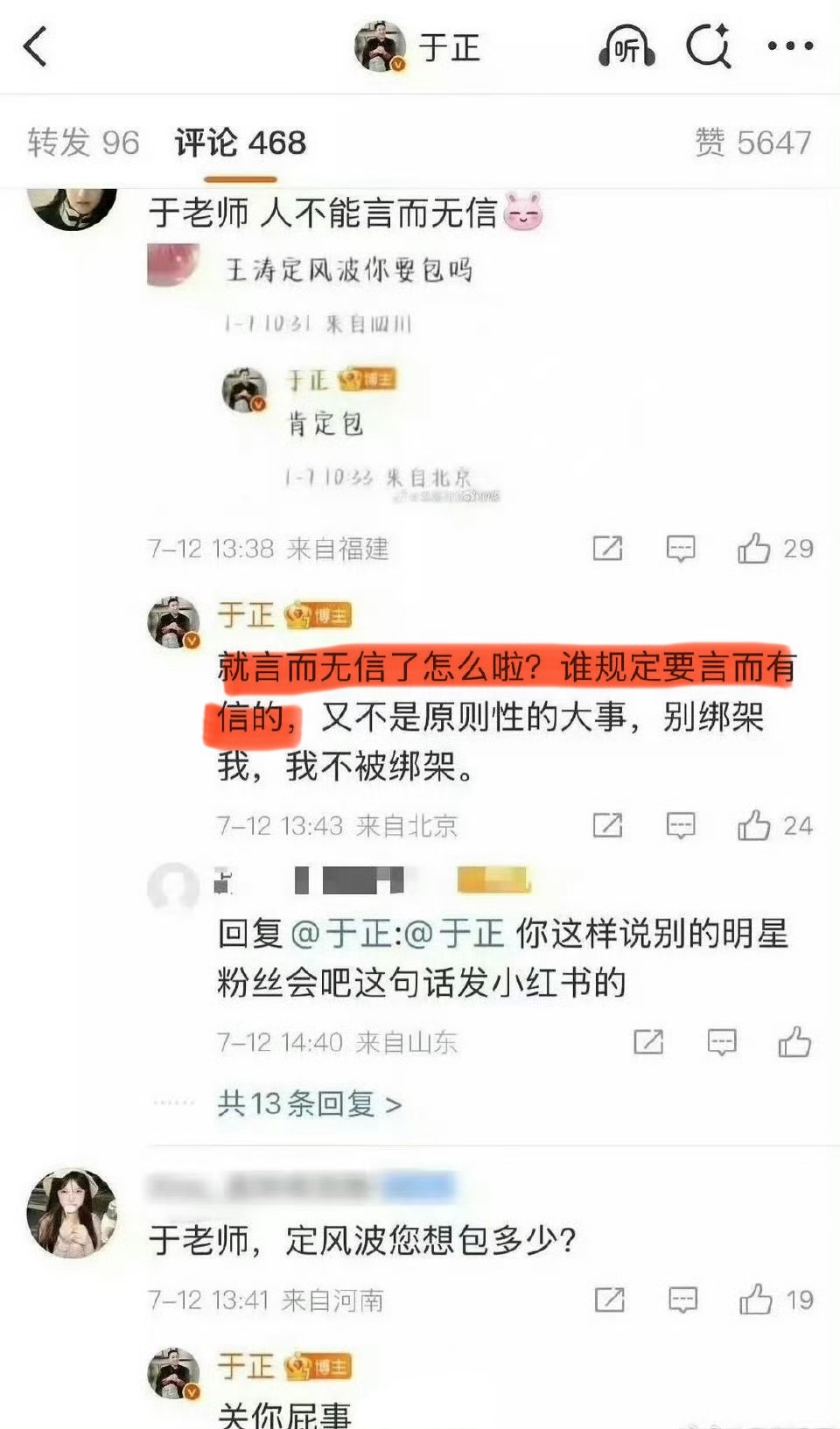Repost the 7-12 13:38 福建 comment
Viewport: 840px width, 1429px height.
click(x=607, y=549)
